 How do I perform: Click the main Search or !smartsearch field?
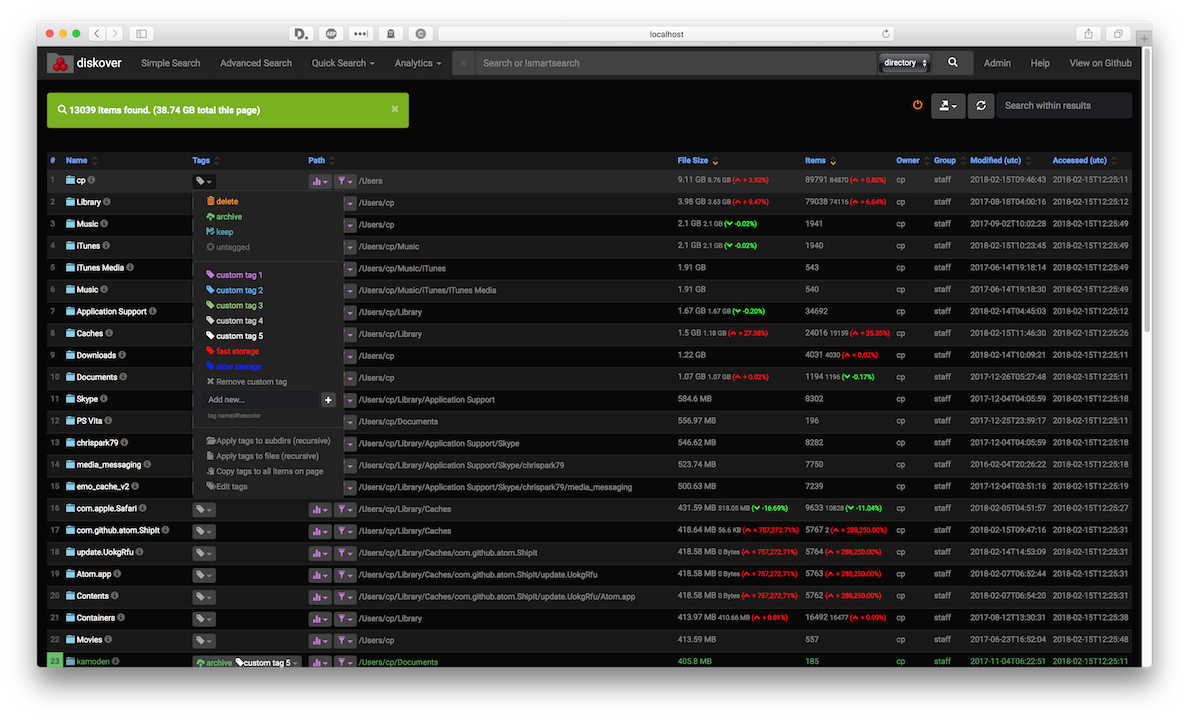tap(675, 63)
